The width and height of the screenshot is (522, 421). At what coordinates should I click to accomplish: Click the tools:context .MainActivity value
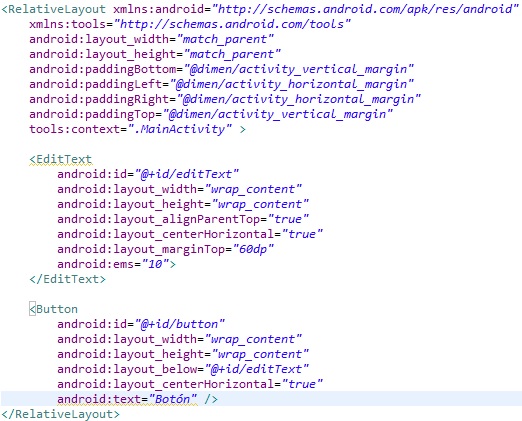(x=180, y=129)
